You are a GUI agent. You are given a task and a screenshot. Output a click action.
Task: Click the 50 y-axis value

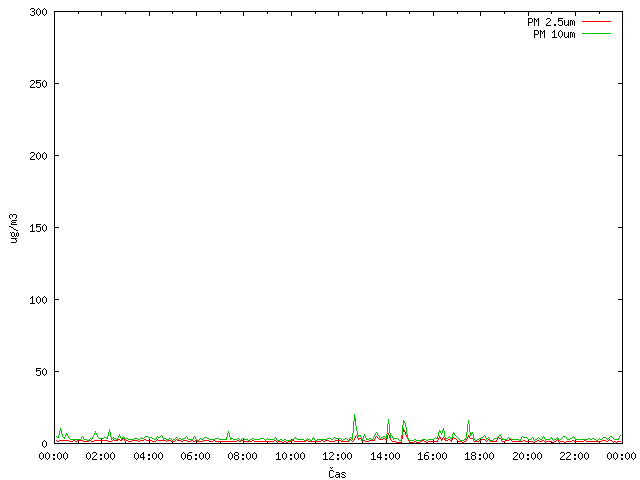(41, 372)
